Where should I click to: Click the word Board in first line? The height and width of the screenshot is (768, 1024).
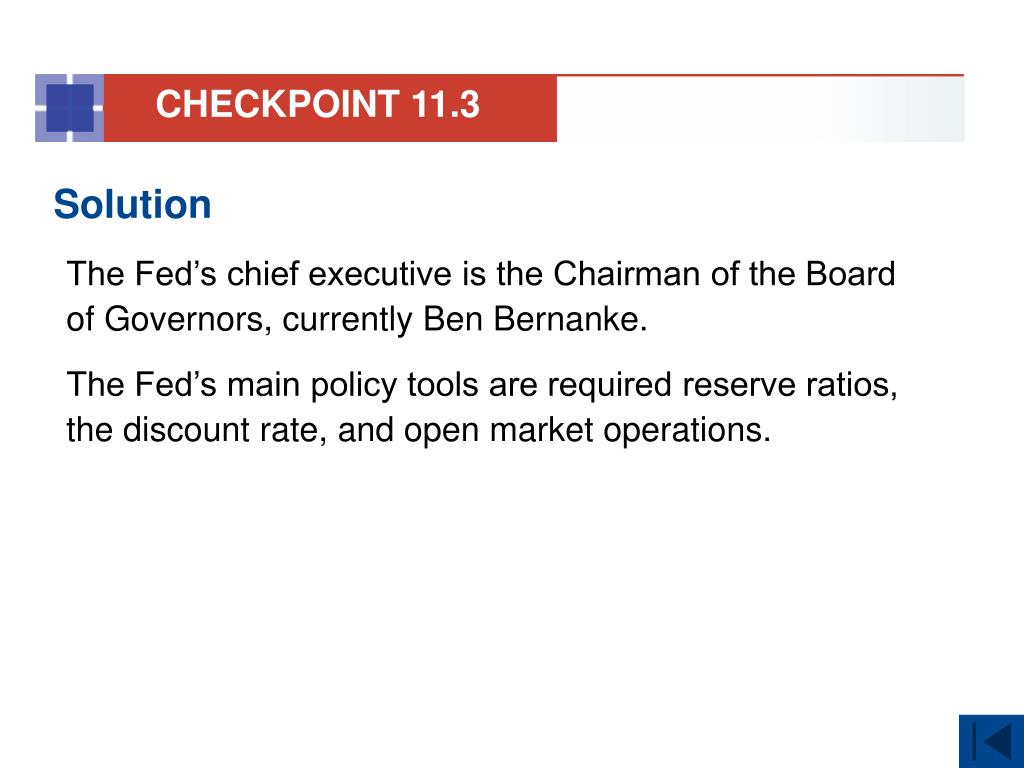click(x=850, y=274)
